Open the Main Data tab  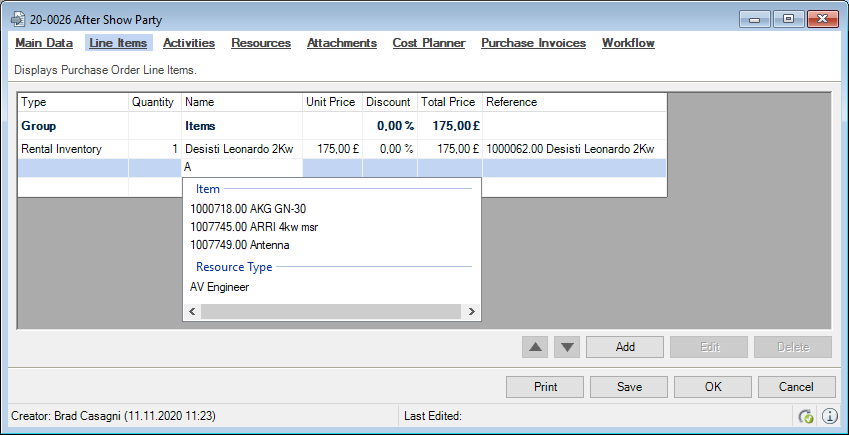[44, 43]
